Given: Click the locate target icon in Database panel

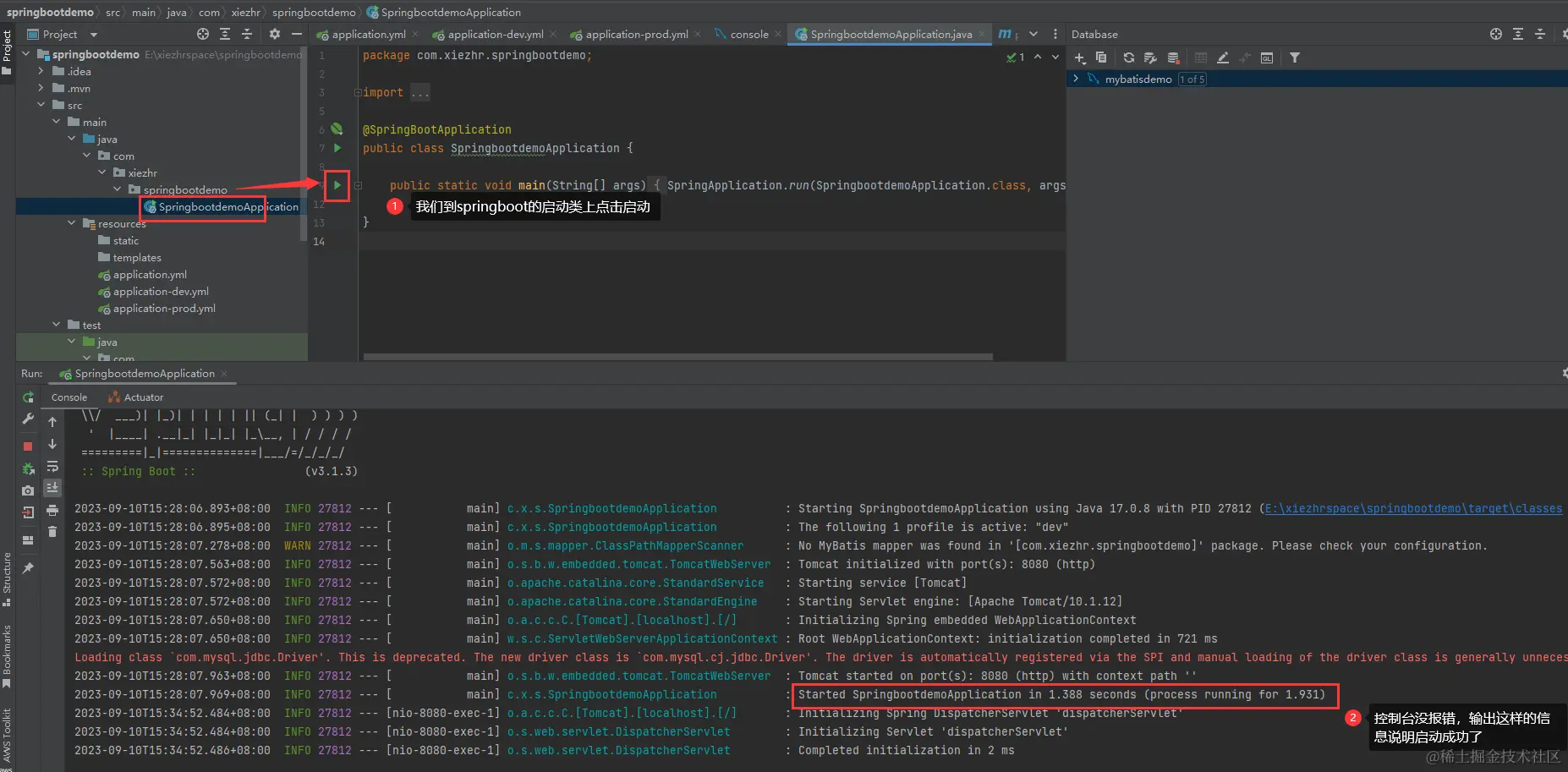Looking at the screenshot, I should click(x=1496, y=34).
